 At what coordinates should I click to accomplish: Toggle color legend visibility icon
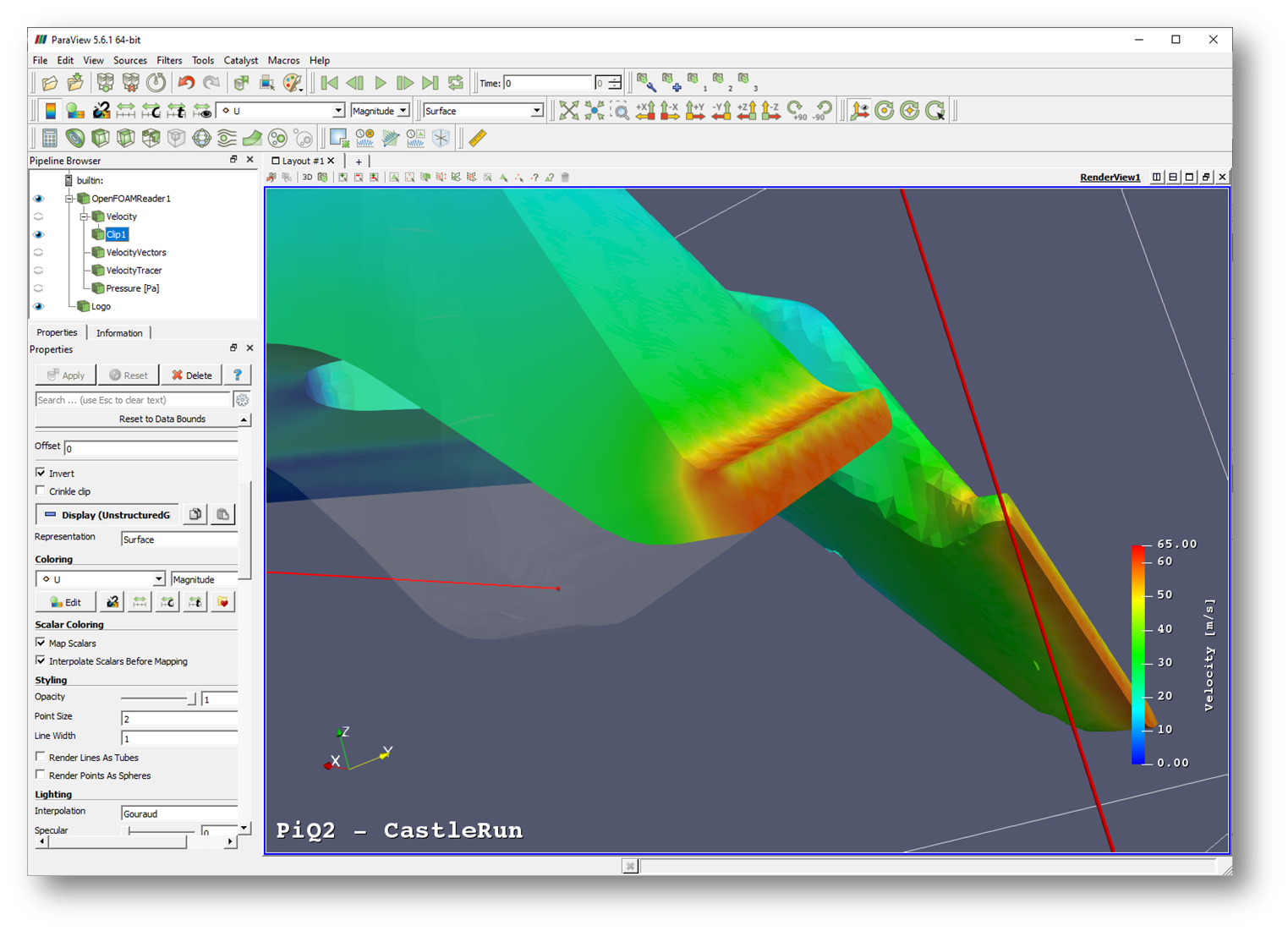(x=50, y=111)
